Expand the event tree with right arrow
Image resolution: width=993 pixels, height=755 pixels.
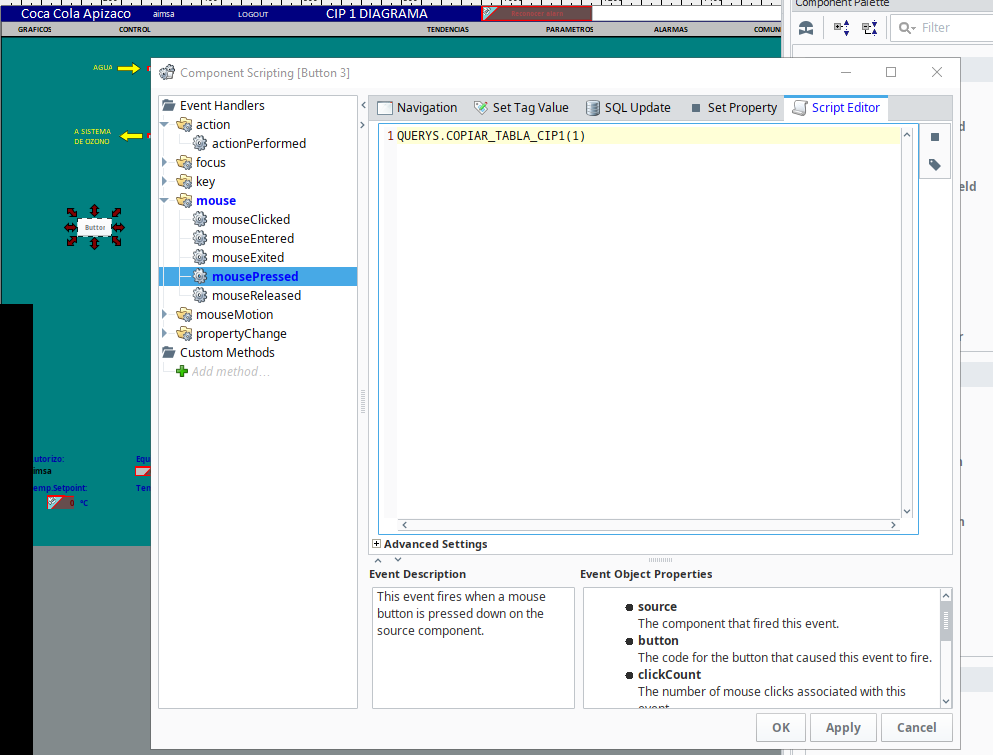point(363,125)
